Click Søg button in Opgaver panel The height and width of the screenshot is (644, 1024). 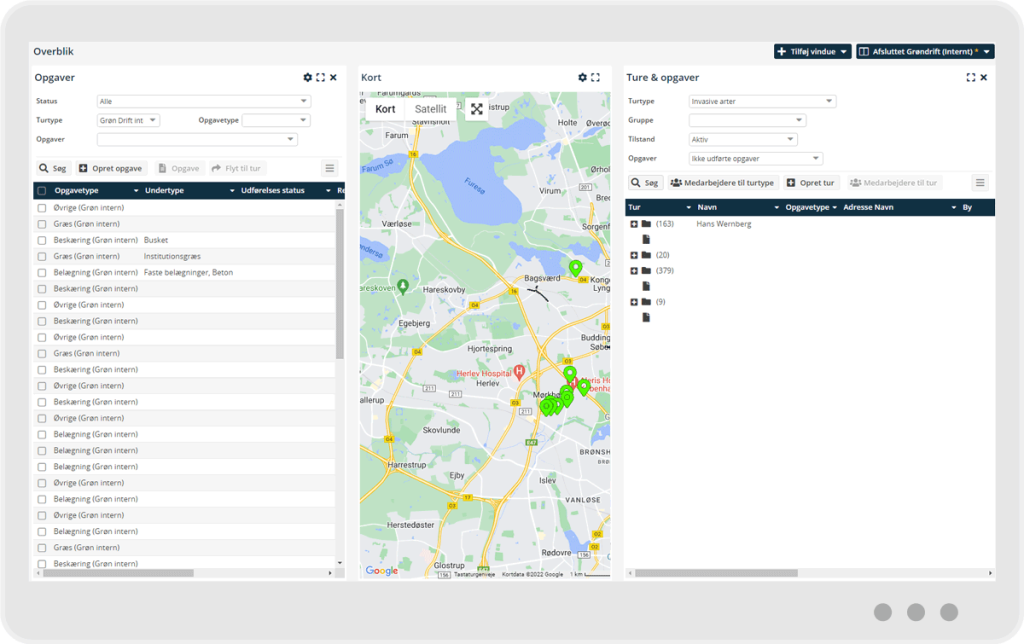53,169
